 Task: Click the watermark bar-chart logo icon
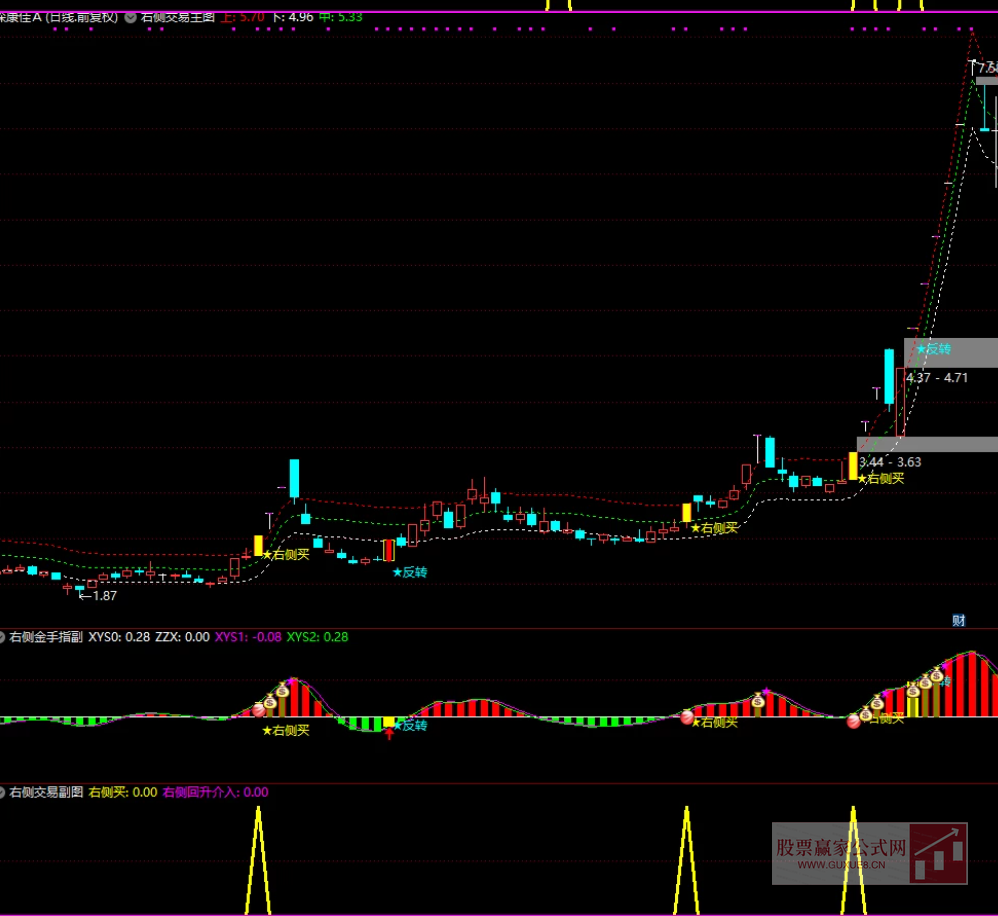[937, 853]
